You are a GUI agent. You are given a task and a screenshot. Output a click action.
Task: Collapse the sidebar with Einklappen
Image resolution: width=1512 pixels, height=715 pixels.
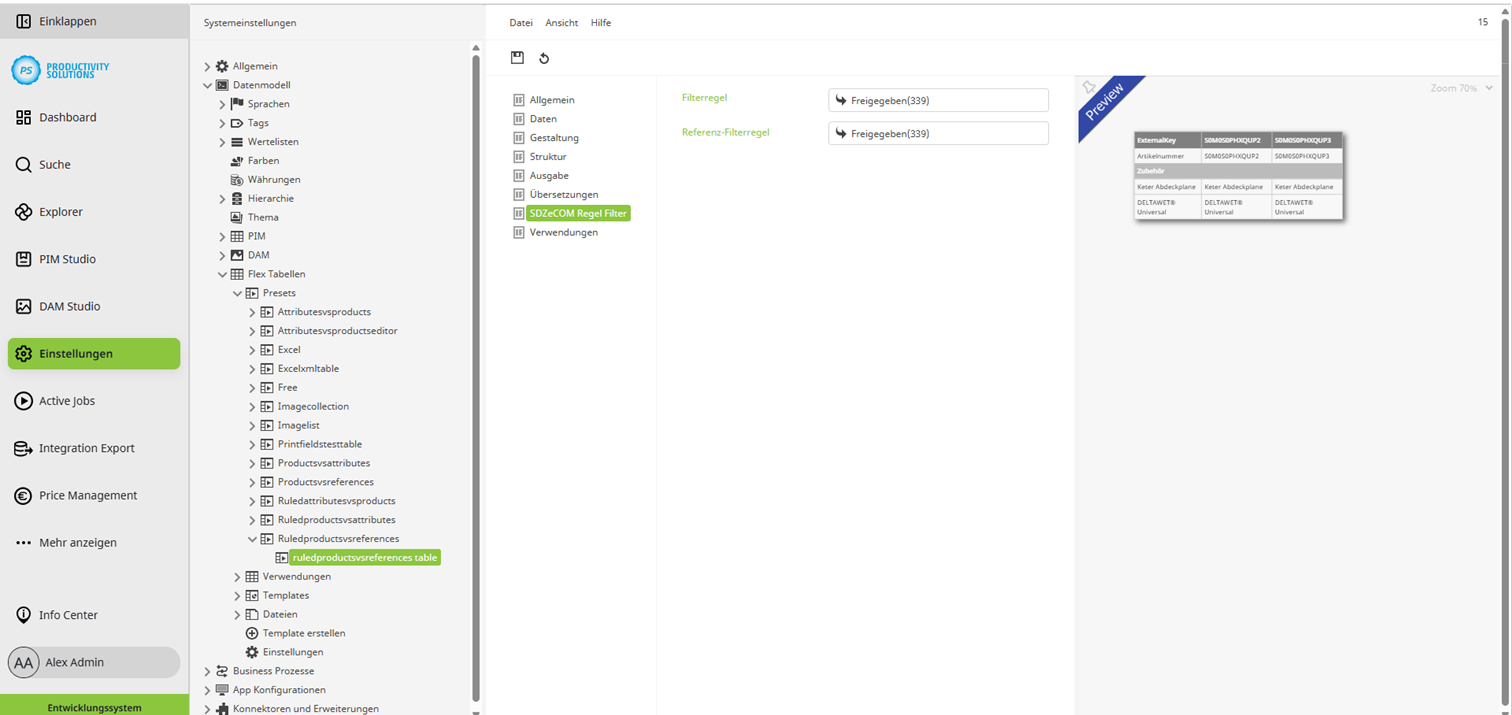pos(68,21)
